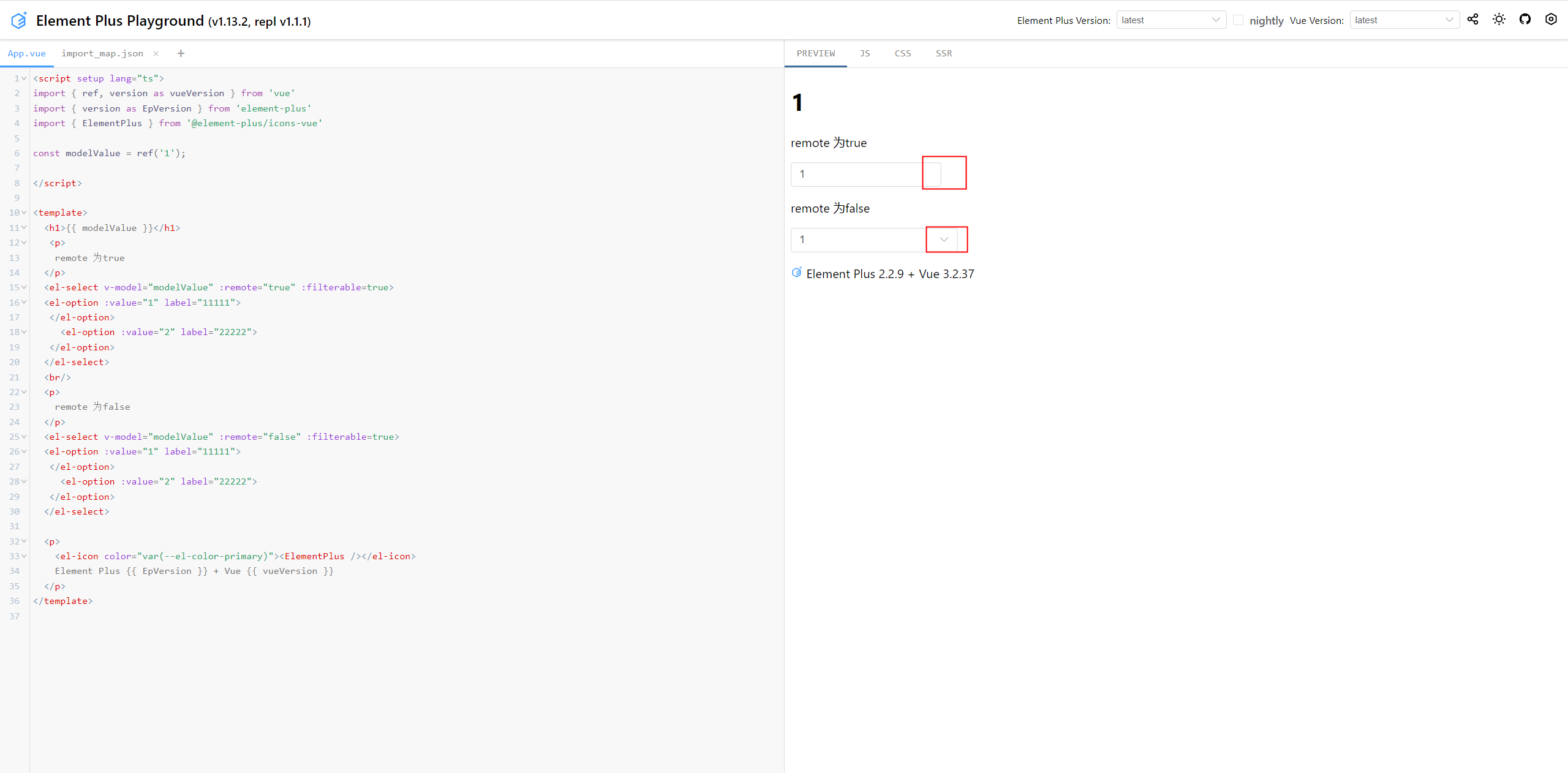Viewport: 1568px width, 773px height.
Task: Select the PREVIEW output tab
Action: (x=816, y=53)
